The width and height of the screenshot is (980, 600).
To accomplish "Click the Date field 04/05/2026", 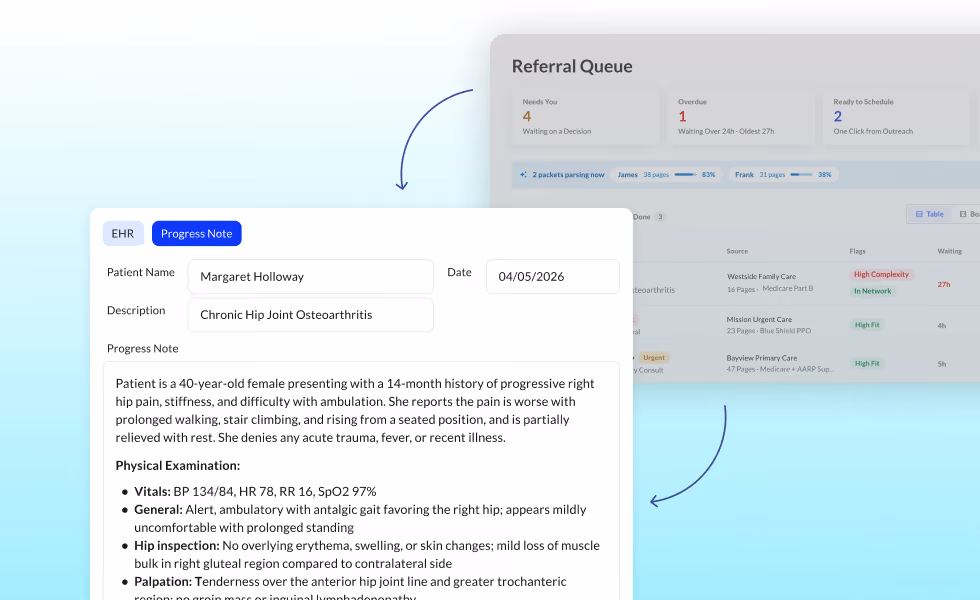I will (x=552, y=276).
